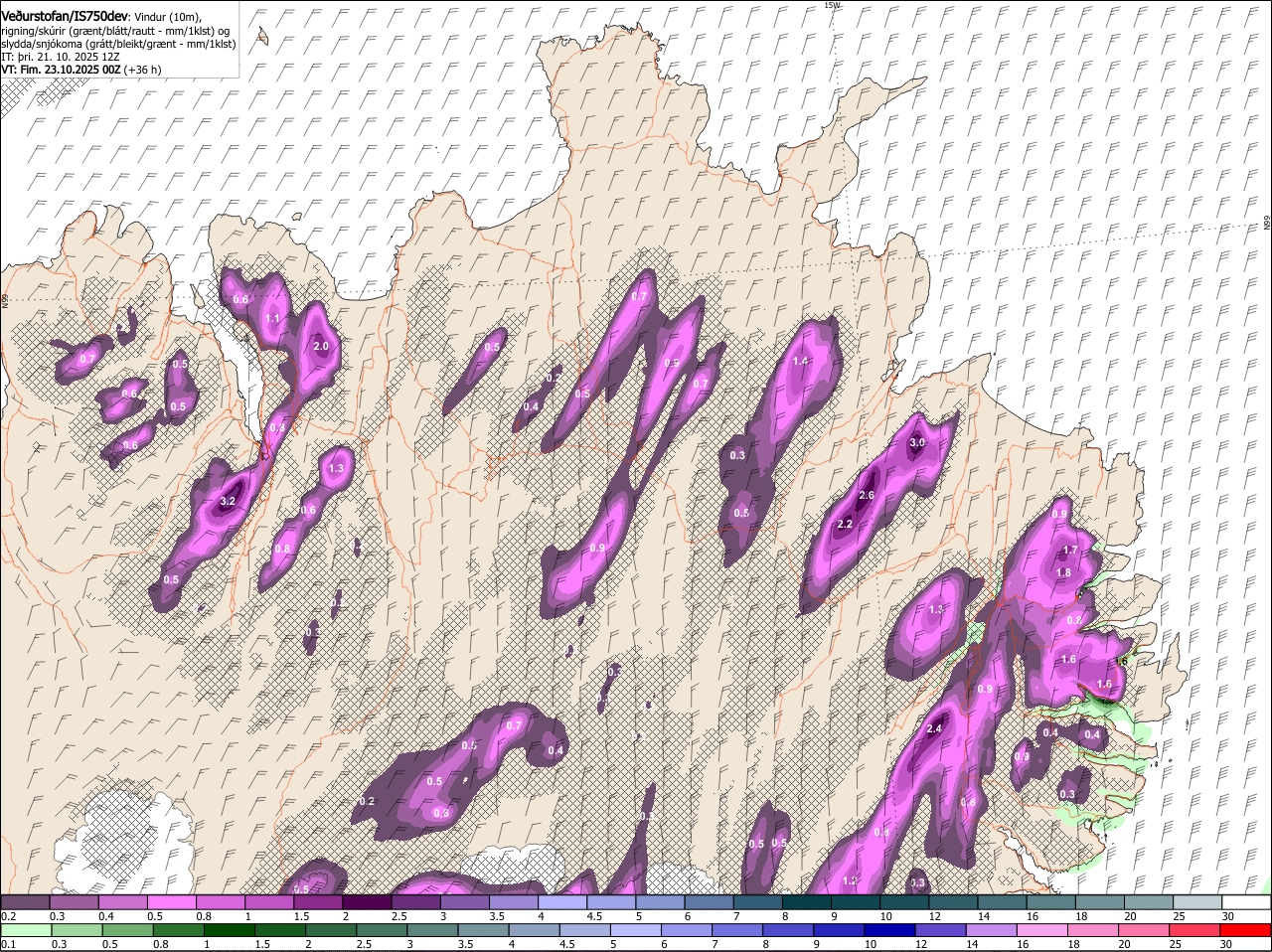Select bottom legend swatch between 0.3 and 0.5
The width and height of the screenshot is (1272, 952).
[78, 930]
